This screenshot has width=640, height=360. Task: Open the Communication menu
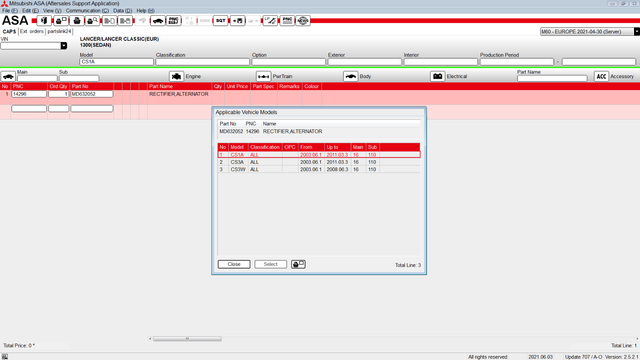click(87, 11)
